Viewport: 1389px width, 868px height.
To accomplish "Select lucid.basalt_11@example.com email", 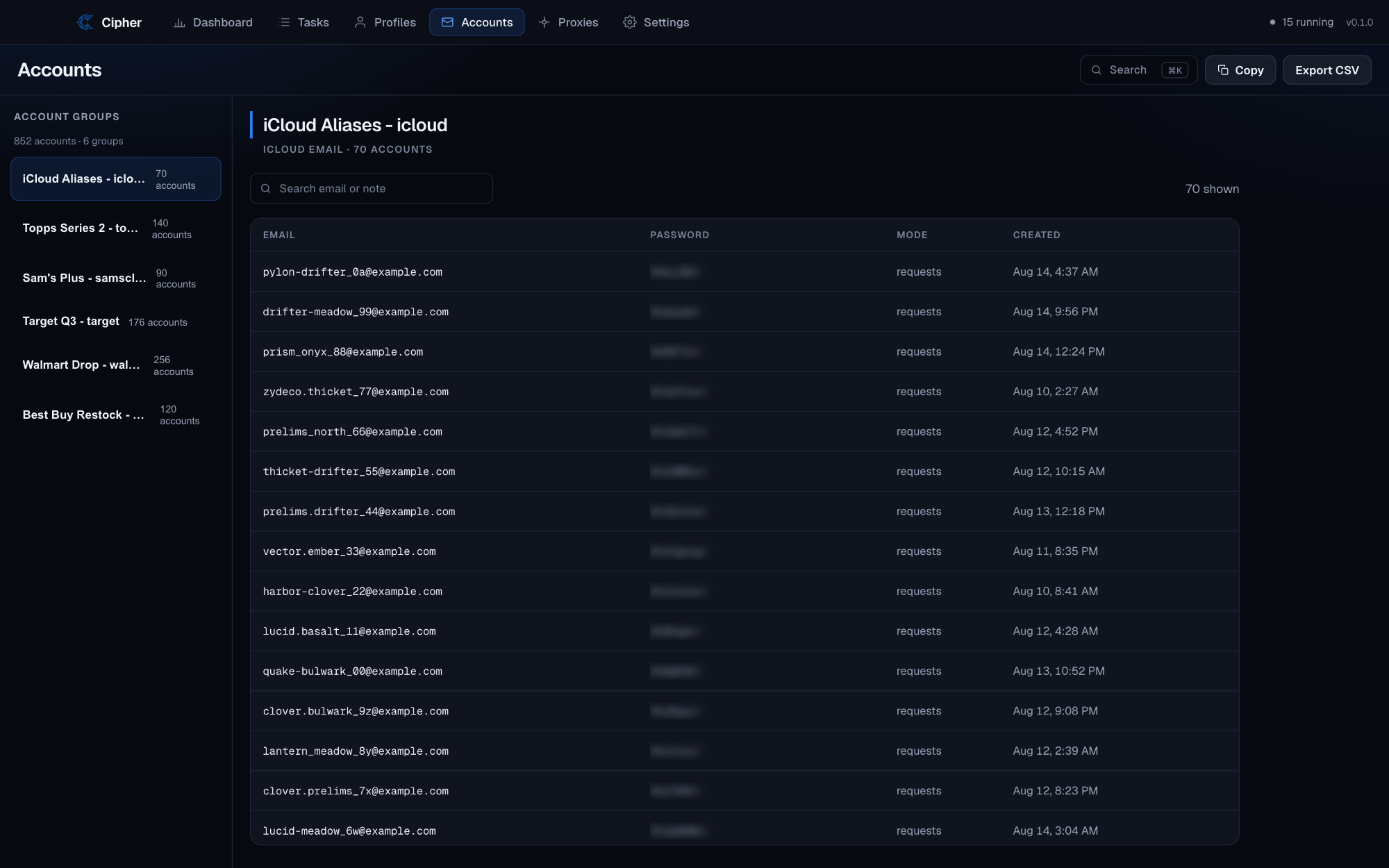I will 349,631.
